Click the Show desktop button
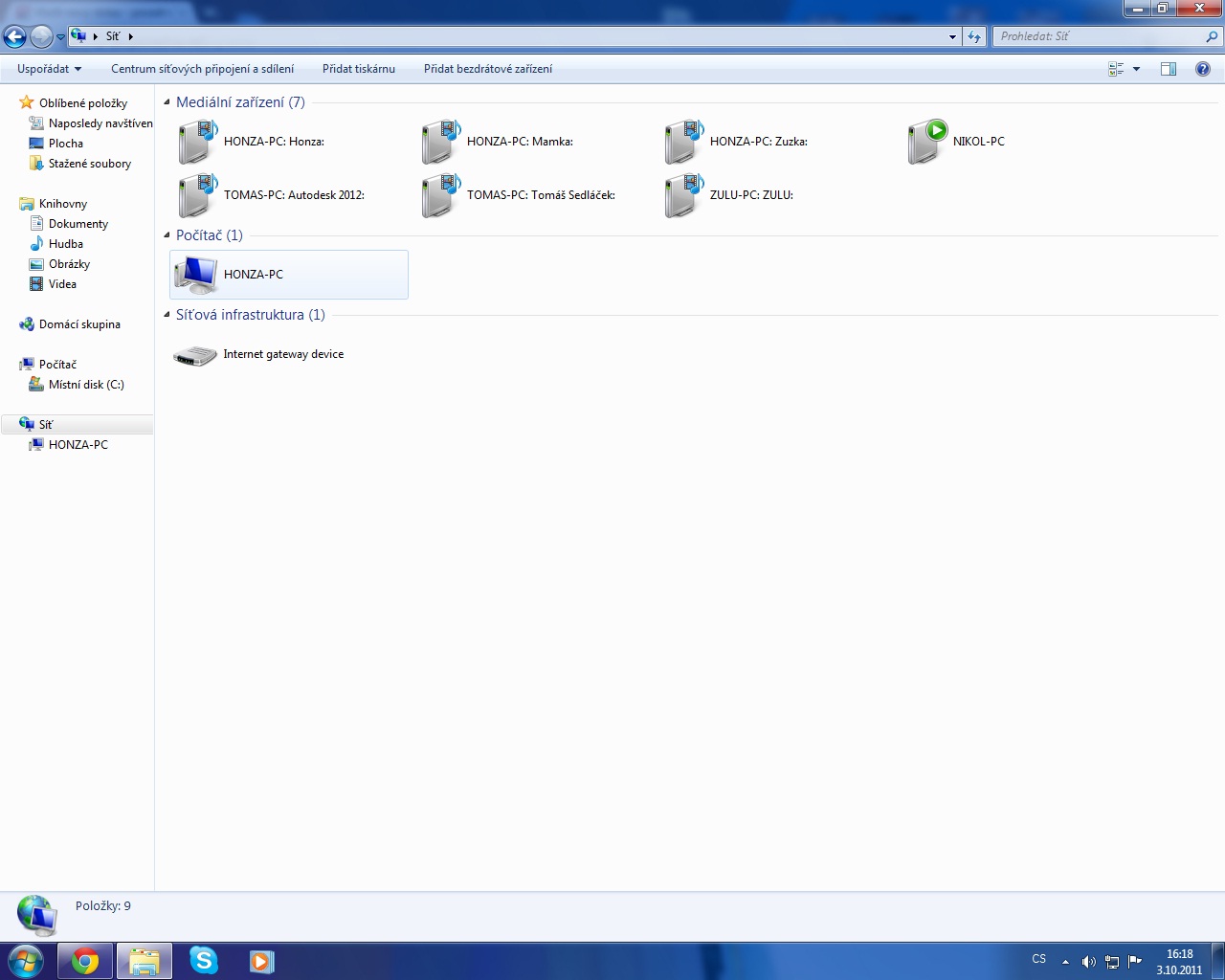The width and height of the screenshot is (1225, 980). tap(1217, 961)
